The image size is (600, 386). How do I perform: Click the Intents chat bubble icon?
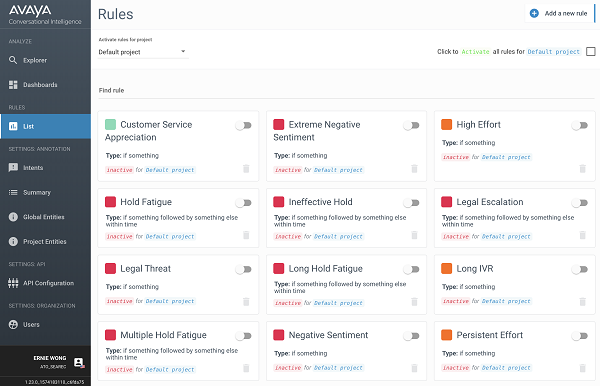point(13,168)
